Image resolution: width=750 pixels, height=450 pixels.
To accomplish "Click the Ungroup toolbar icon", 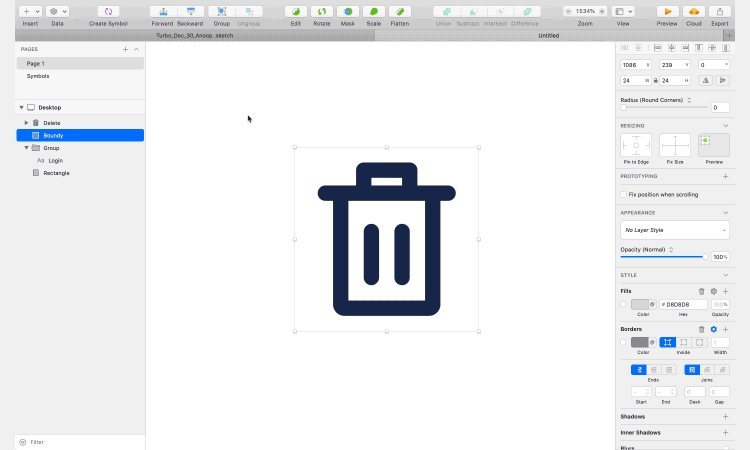I will point(249,11).
